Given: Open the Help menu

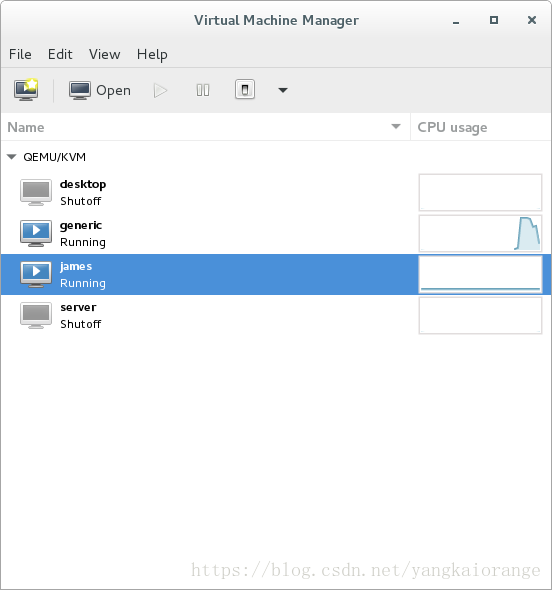Looking at the screenshot, I should 152,55.
